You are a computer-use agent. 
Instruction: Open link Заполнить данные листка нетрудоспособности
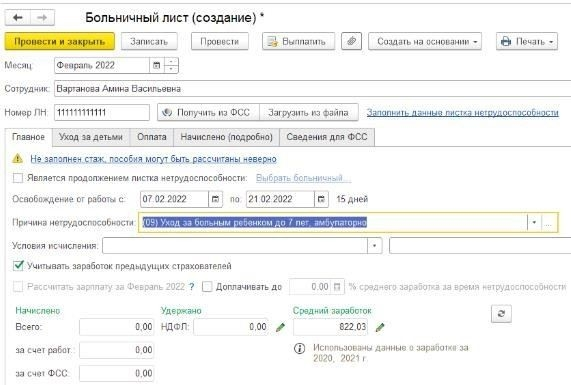(462, 113)
